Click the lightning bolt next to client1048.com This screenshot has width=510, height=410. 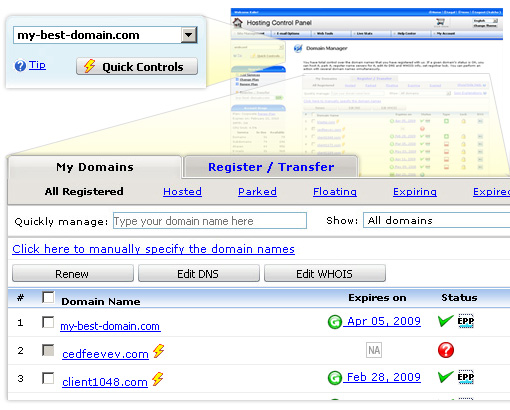pos(158,379)
